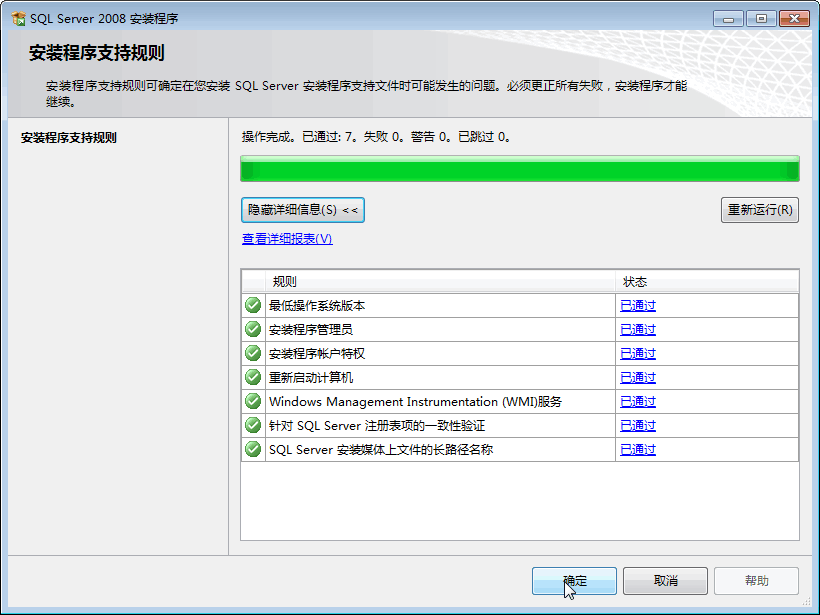Open the 查看详细报表(V) link
This screenshot has height=615, width=820.
click(287, 239)
